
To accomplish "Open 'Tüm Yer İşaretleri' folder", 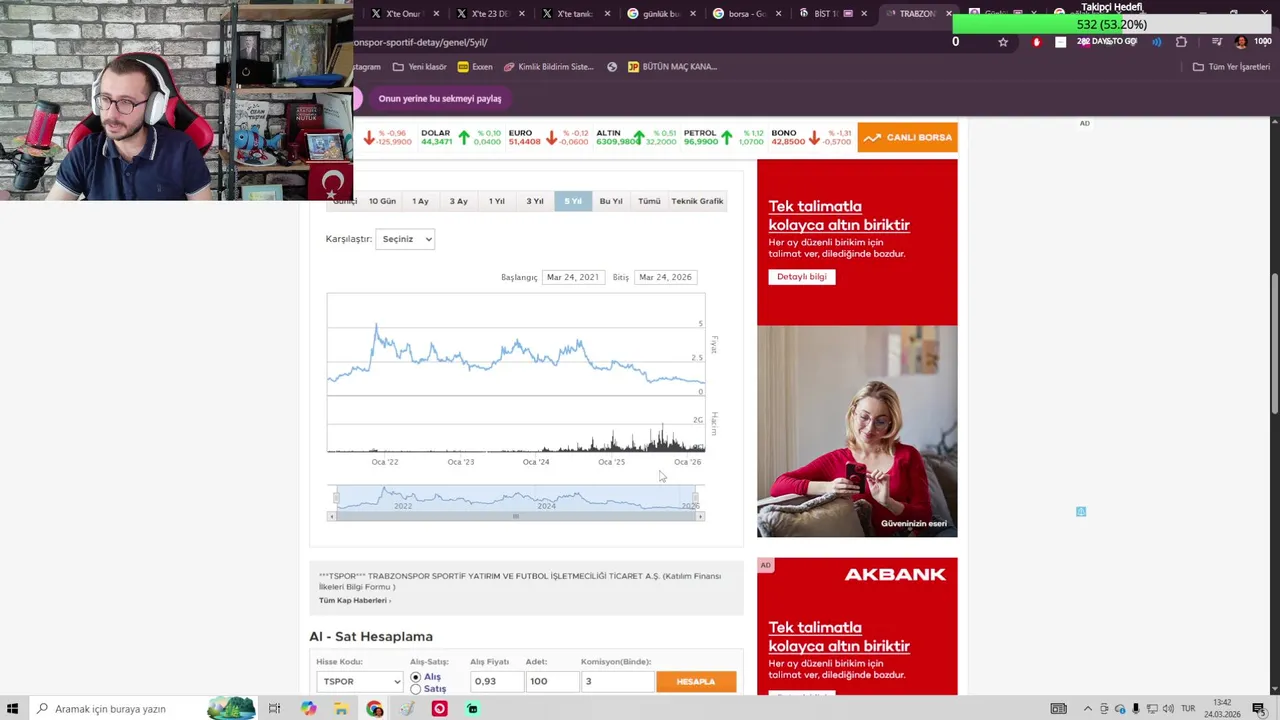I will 1231,67.
